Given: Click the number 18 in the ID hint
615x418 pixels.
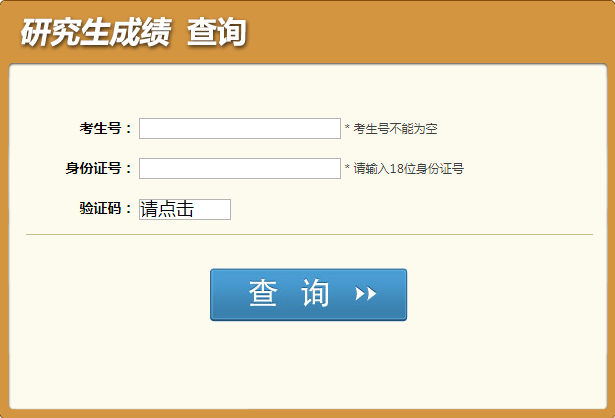Looking at the screenshot, I should (x=397, y=169).
